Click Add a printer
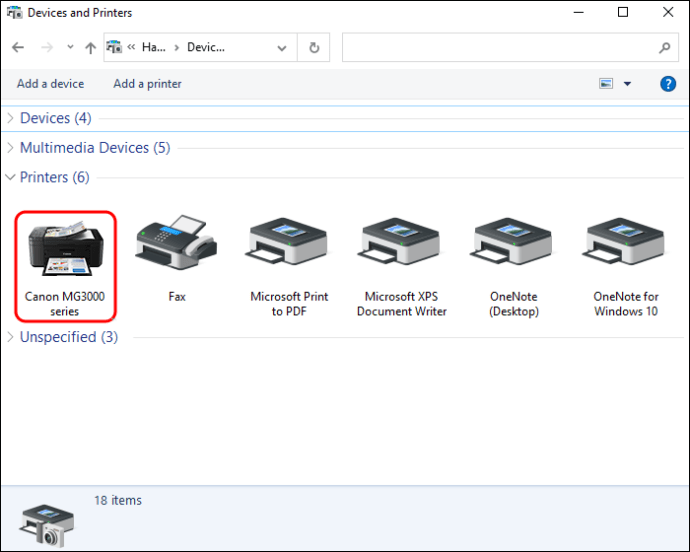690x552 pixels. (147, 84)
